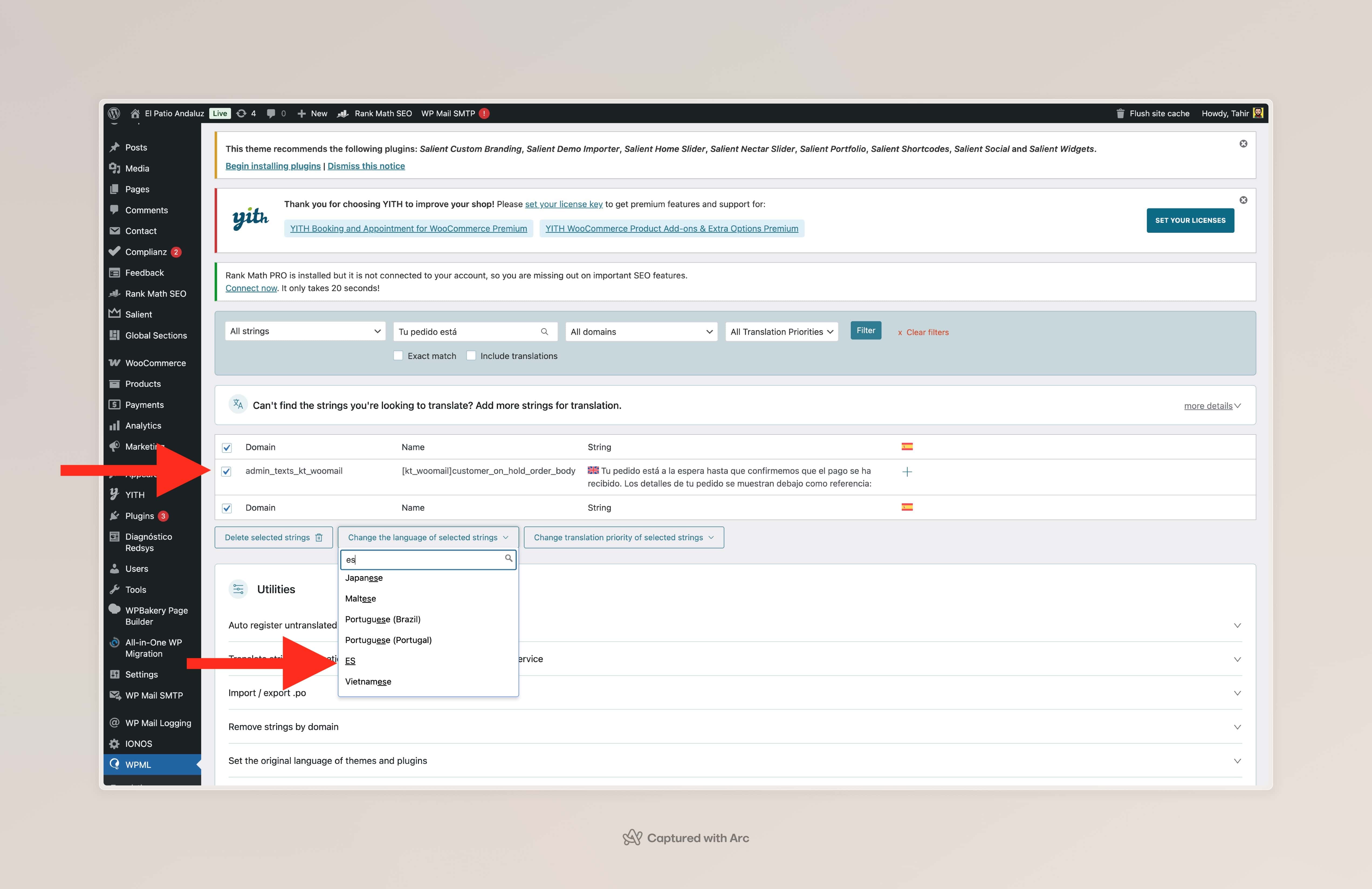Click the search magnifier in string filter

(x=544, y=331)
